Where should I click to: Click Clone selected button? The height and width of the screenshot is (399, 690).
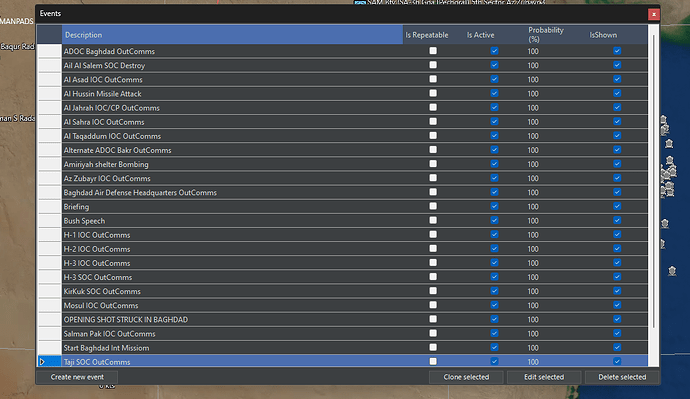tap(466, 377)
